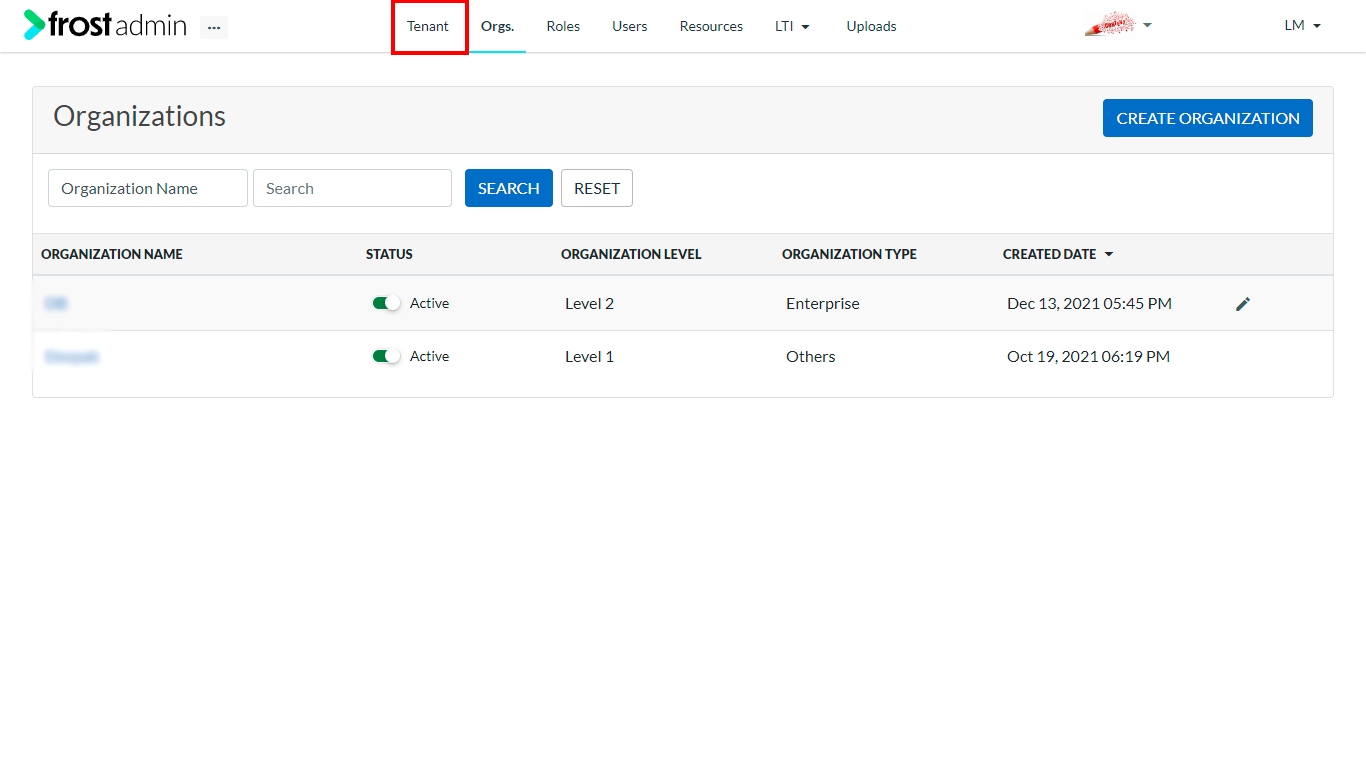Open the LM user menu
The image size is (1366, 768).
click(x=1303, y=26)
